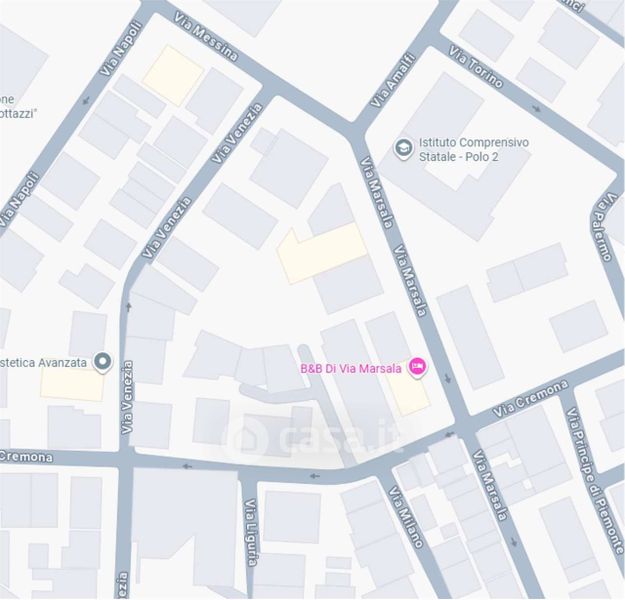Click the school icon for Istituto Comprensivo Statale

pyautogui.click(x=403, y=149)
